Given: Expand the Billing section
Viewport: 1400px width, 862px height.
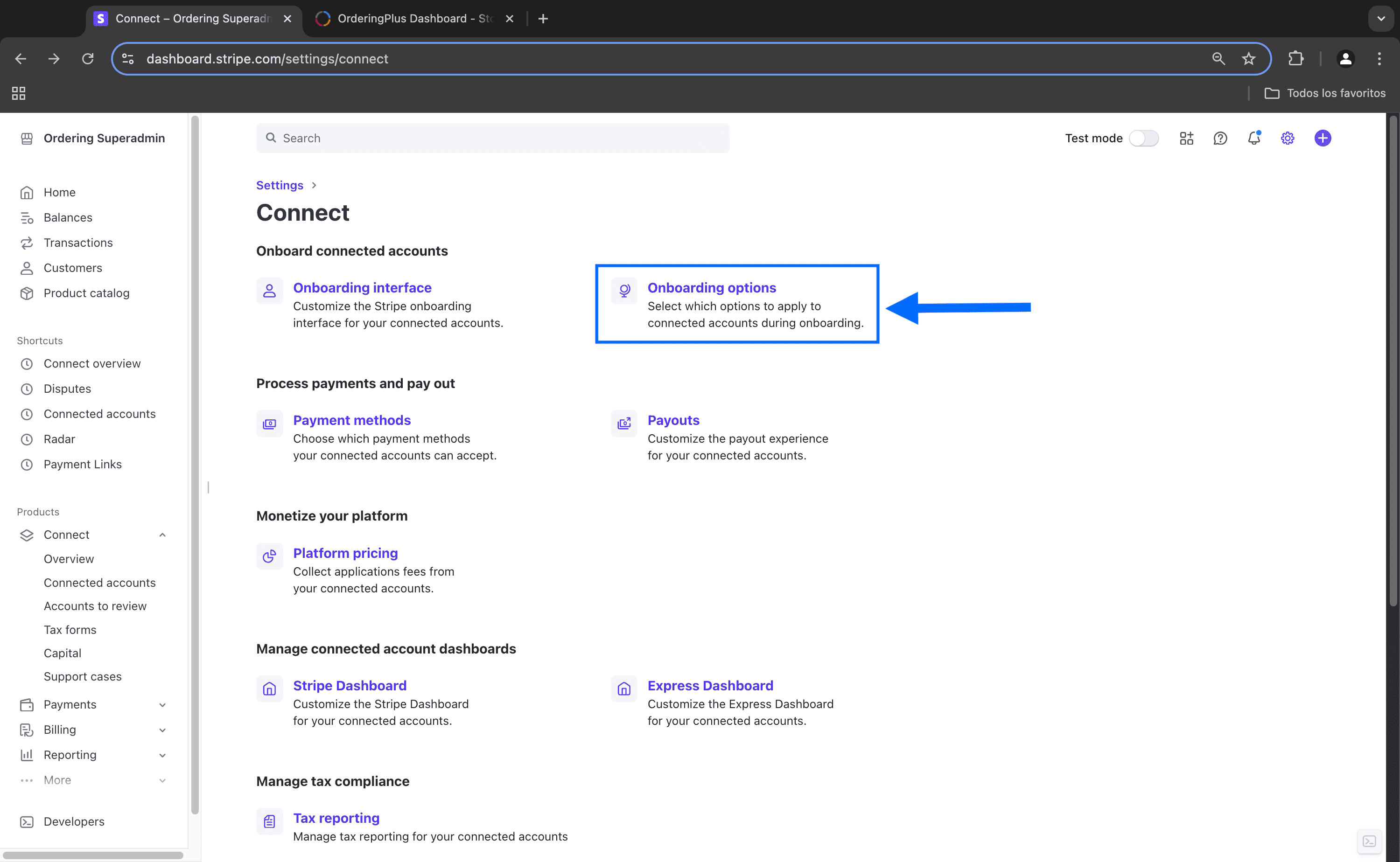Looking at the screenshot, I should (162, 730).
